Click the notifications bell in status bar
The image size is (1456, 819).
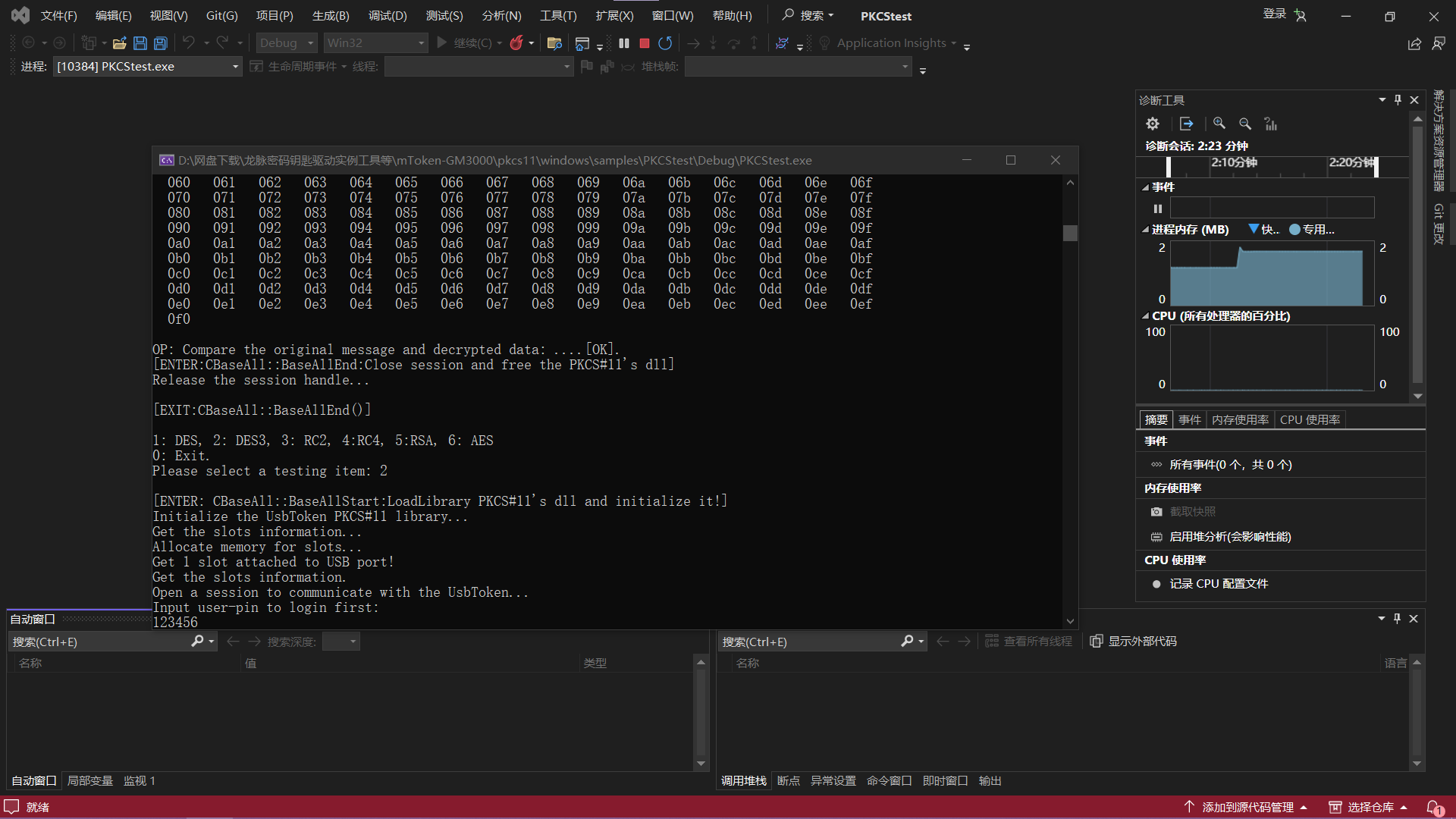[1434, 808]
